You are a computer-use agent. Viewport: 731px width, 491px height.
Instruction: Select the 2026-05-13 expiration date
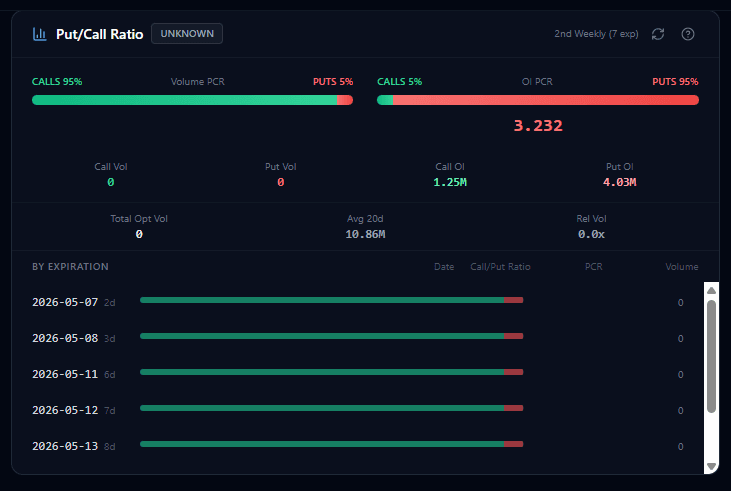click(65, 446)
